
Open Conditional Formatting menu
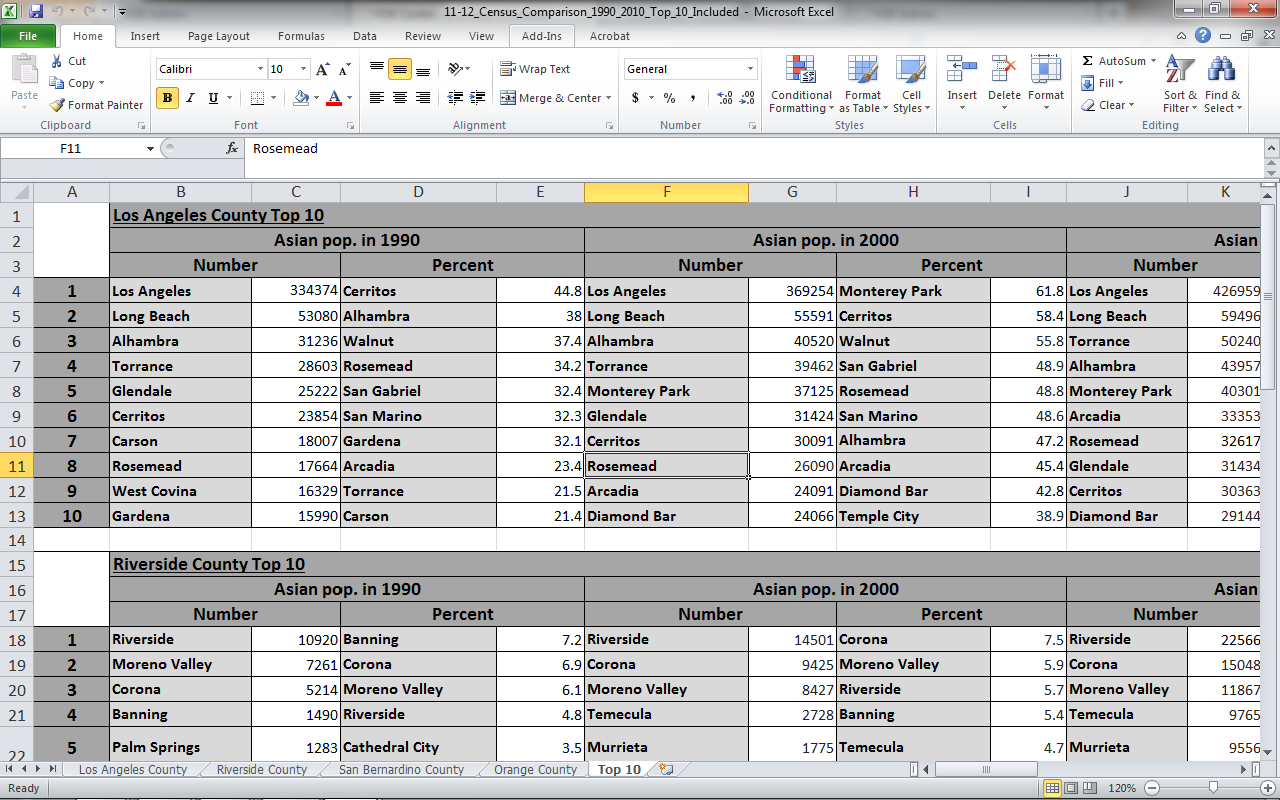801,85
